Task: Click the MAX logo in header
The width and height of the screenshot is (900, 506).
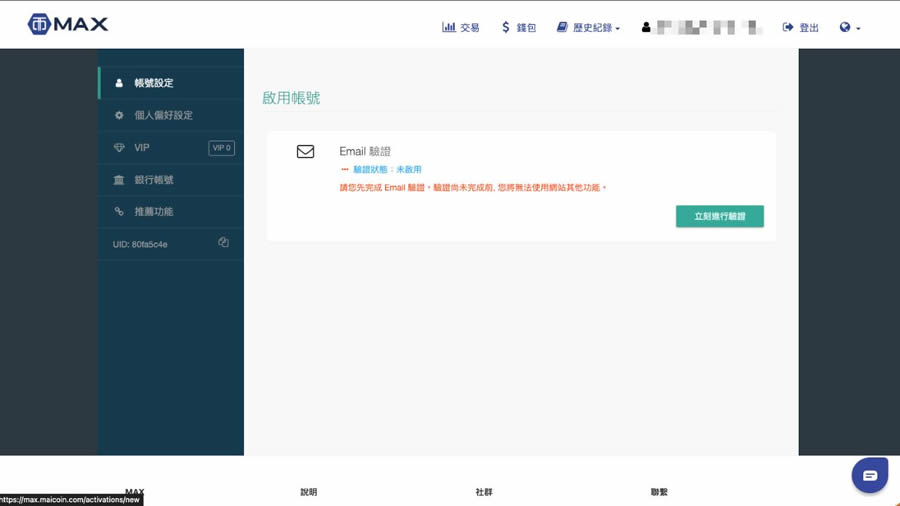Action: 68,25
